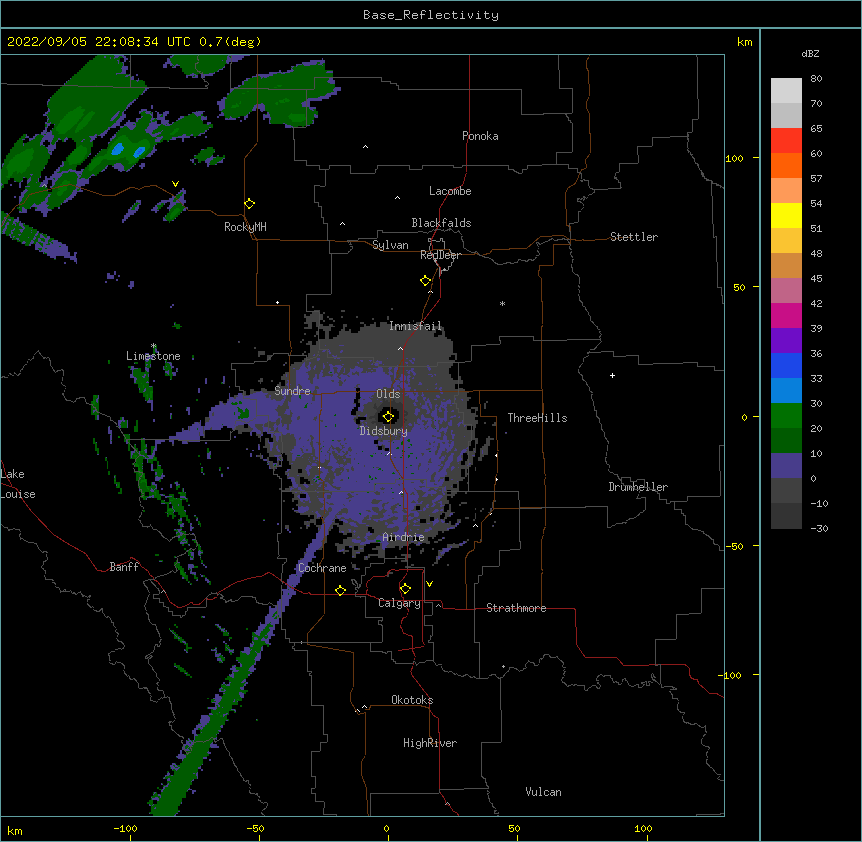This screenshot has width=862, height=842.
Task: Click the RockyMH town label
Action: click(245, 227)
